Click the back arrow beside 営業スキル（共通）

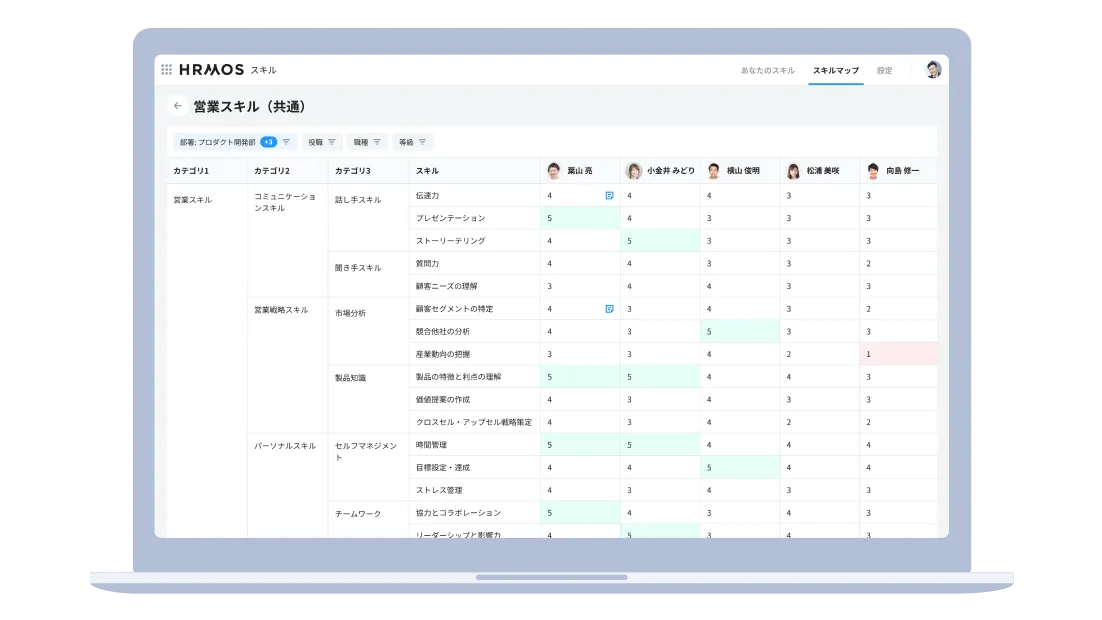(x=177, y=106)
